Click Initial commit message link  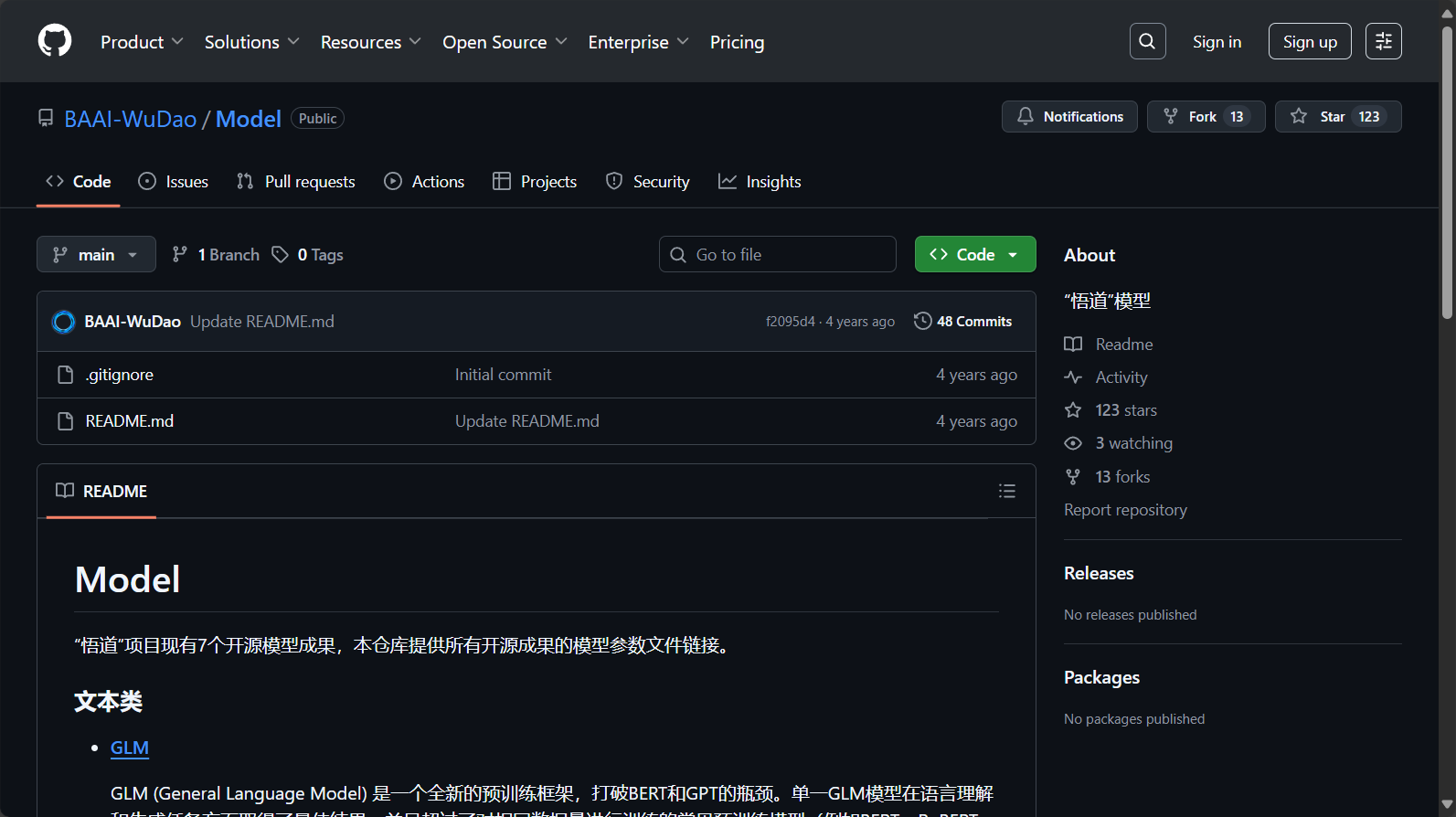503,375
